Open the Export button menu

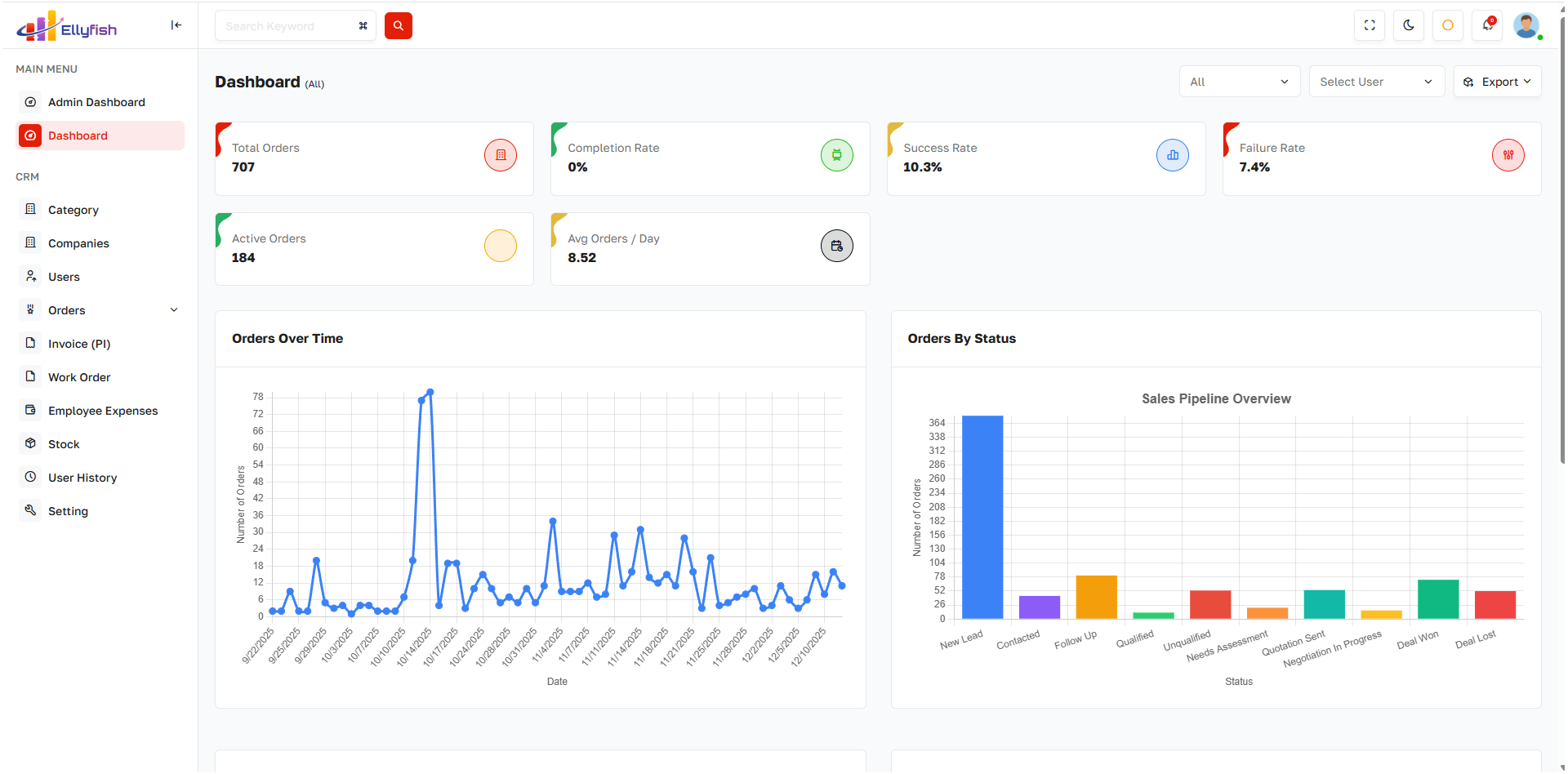click(x=1497, y=82)
